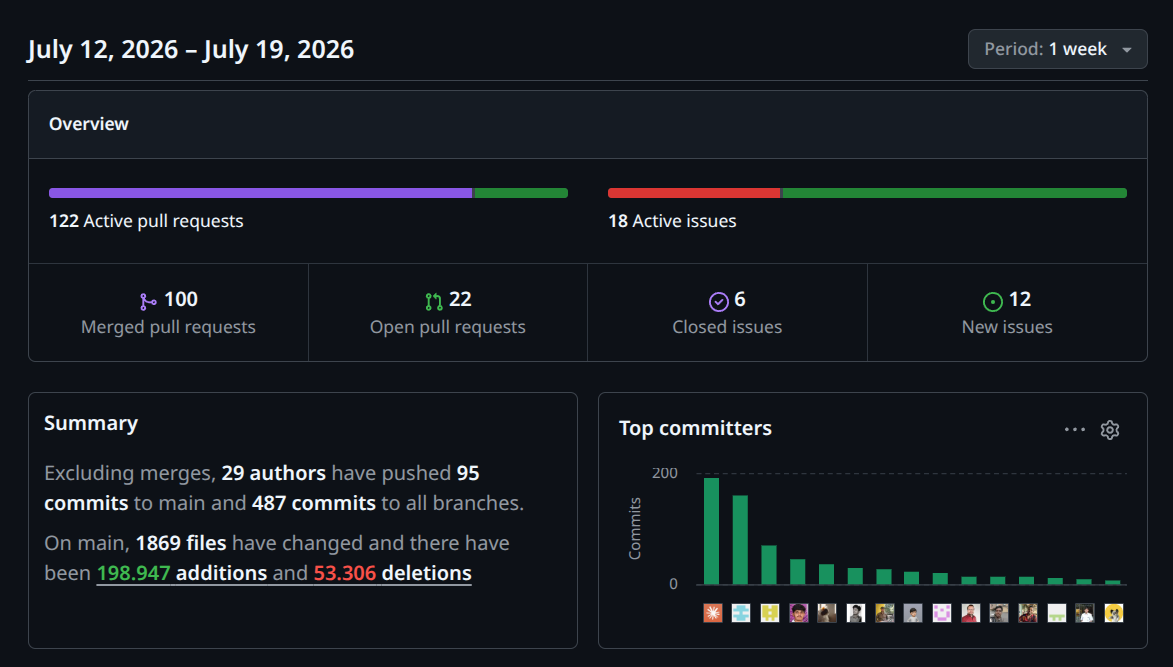Click the "18 Active issues" text
Viewport: 1173px width, 667px height.
673,221
